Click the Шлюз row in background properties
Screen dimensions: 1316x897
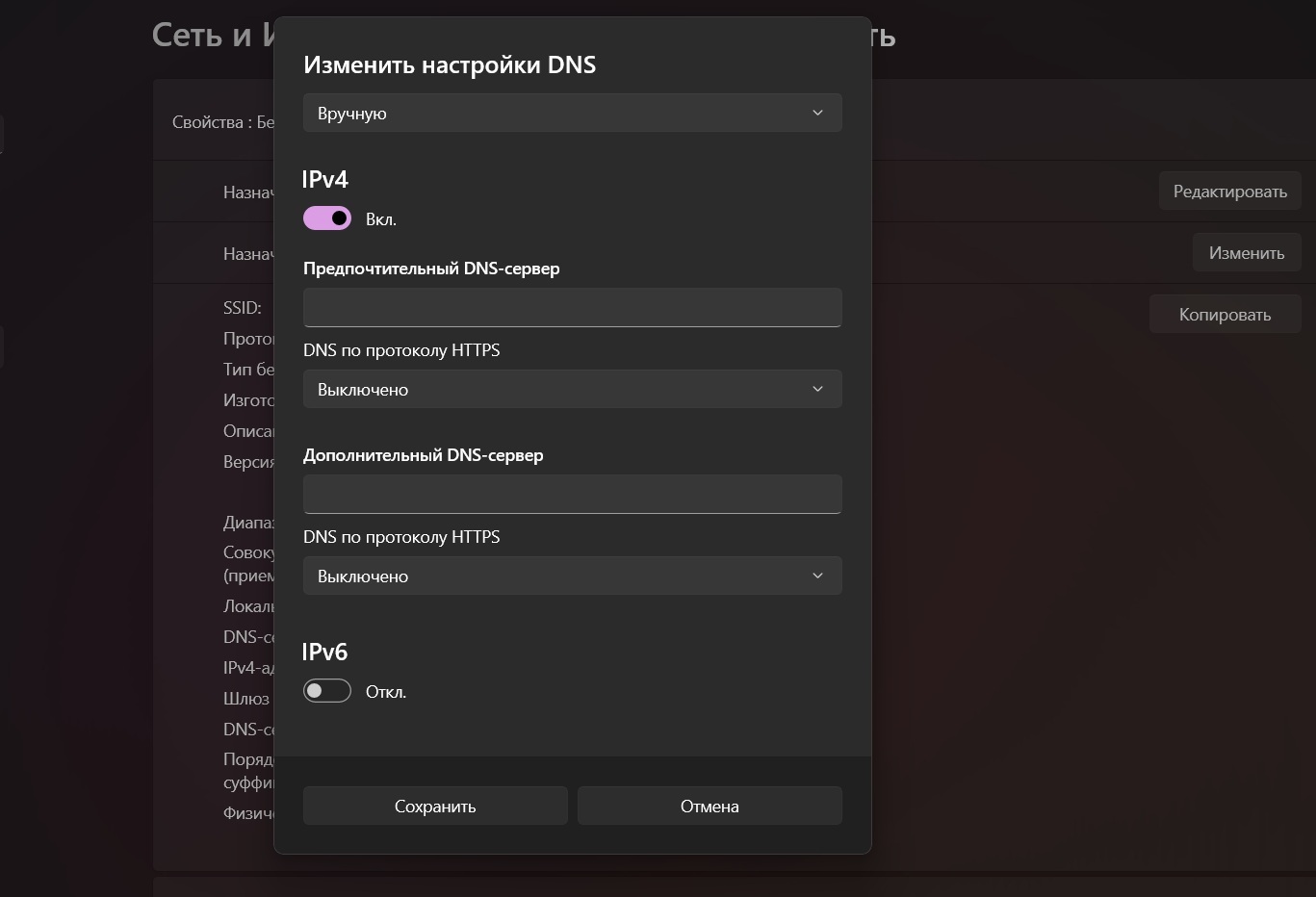click(246, 699)
